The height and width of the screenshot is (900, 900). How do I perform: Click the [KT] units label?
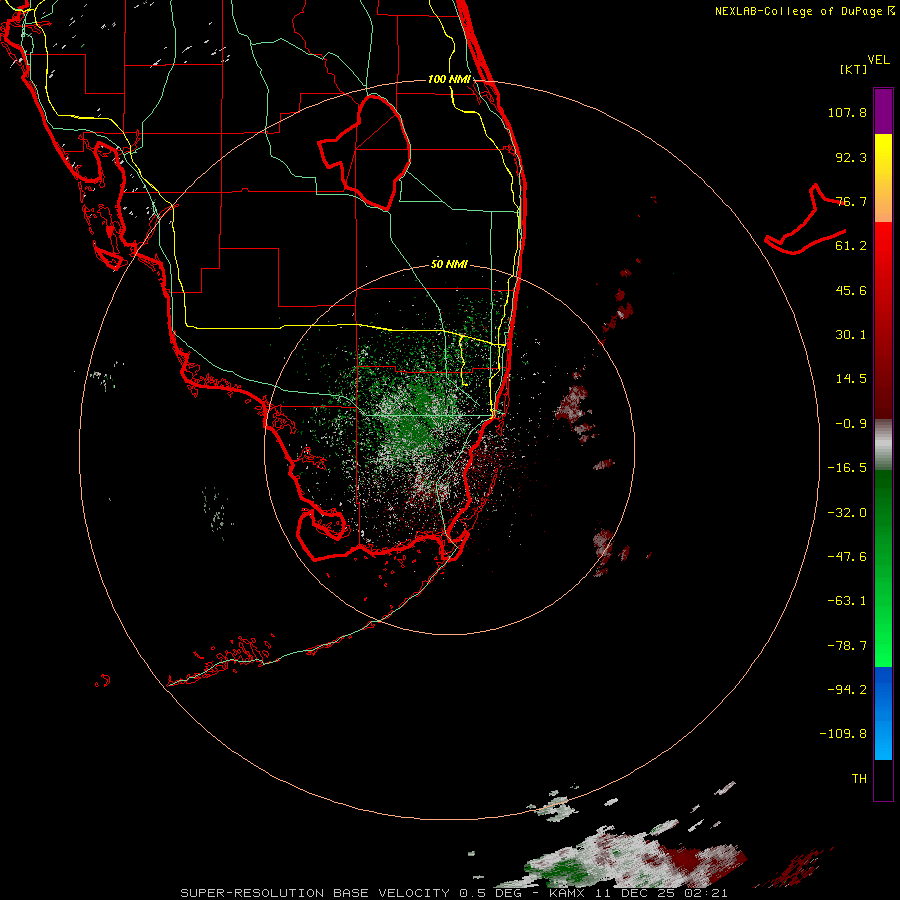[x=854, y=69]
